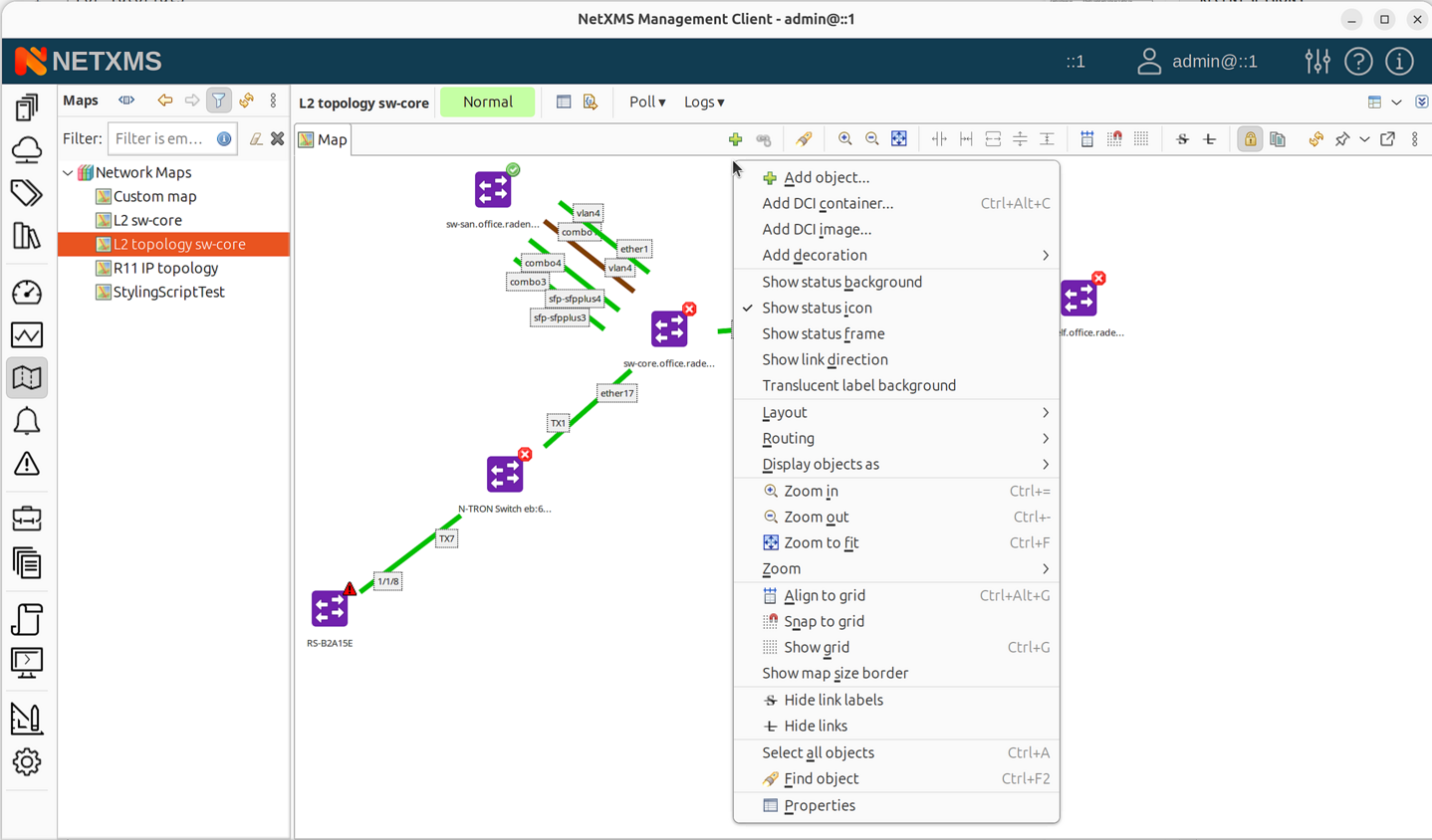Open the R11 IP topology map
Image resolution: width=1432 pixels, height=840 pixels.
(x=165, y=269)
